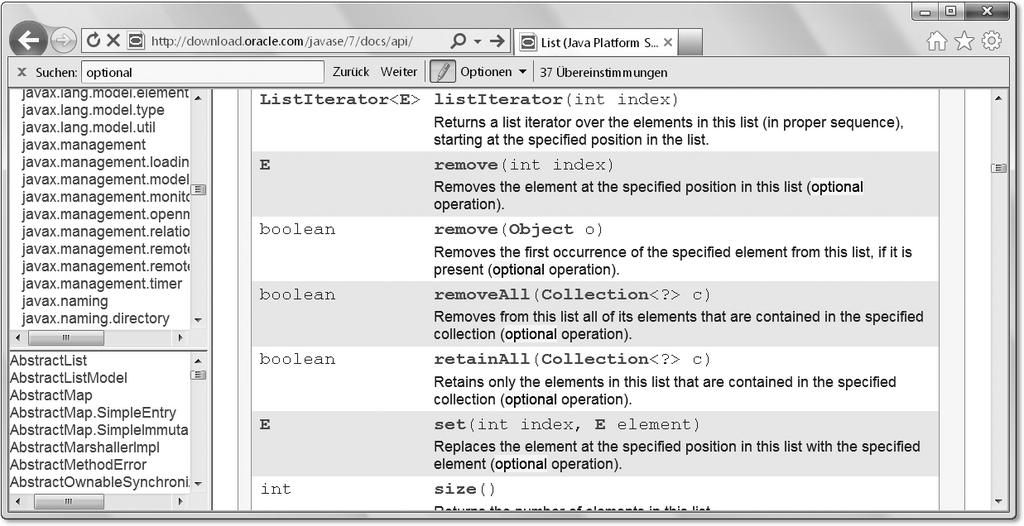Open favorites star icon
The width and height of the screenshot is (1024, 526).
(964, 41)
